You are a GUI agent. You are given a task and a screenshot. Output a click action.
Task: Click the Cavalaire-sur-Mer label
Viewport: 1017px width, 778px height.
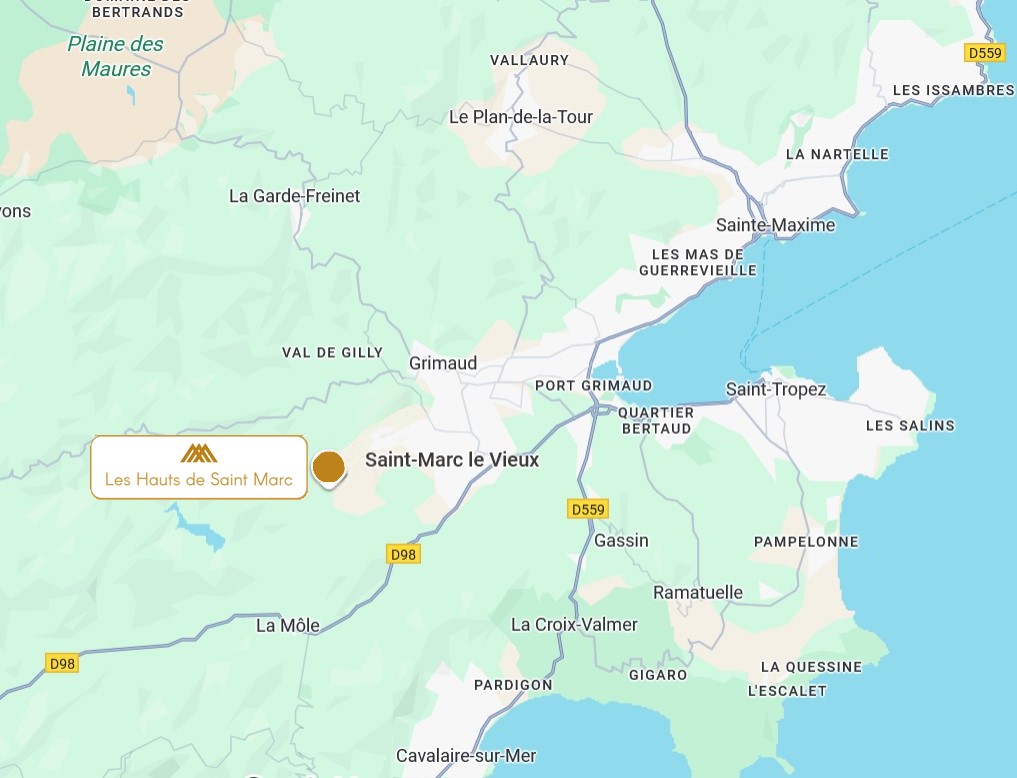click(466, 756)
